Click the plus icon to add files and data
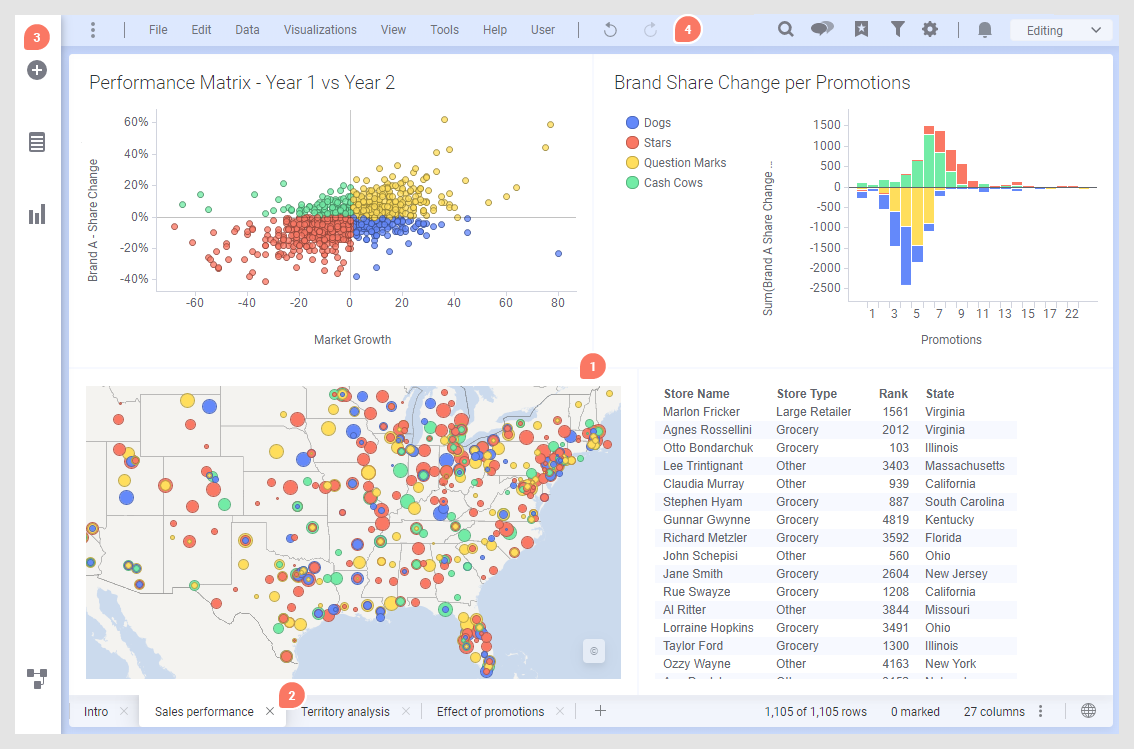Image resolution: width=1134 pixels, height=749 pixels. click(x=37, y=71)
